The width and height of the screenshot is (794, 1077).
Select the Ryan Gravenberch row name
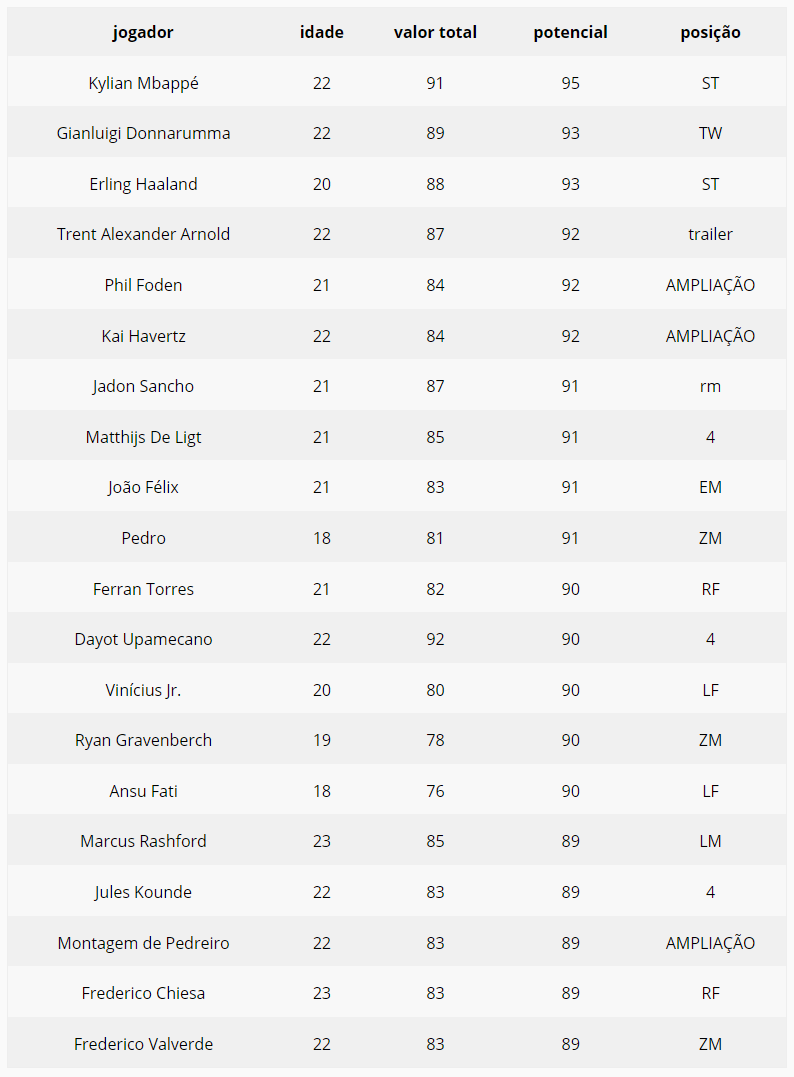143,740
